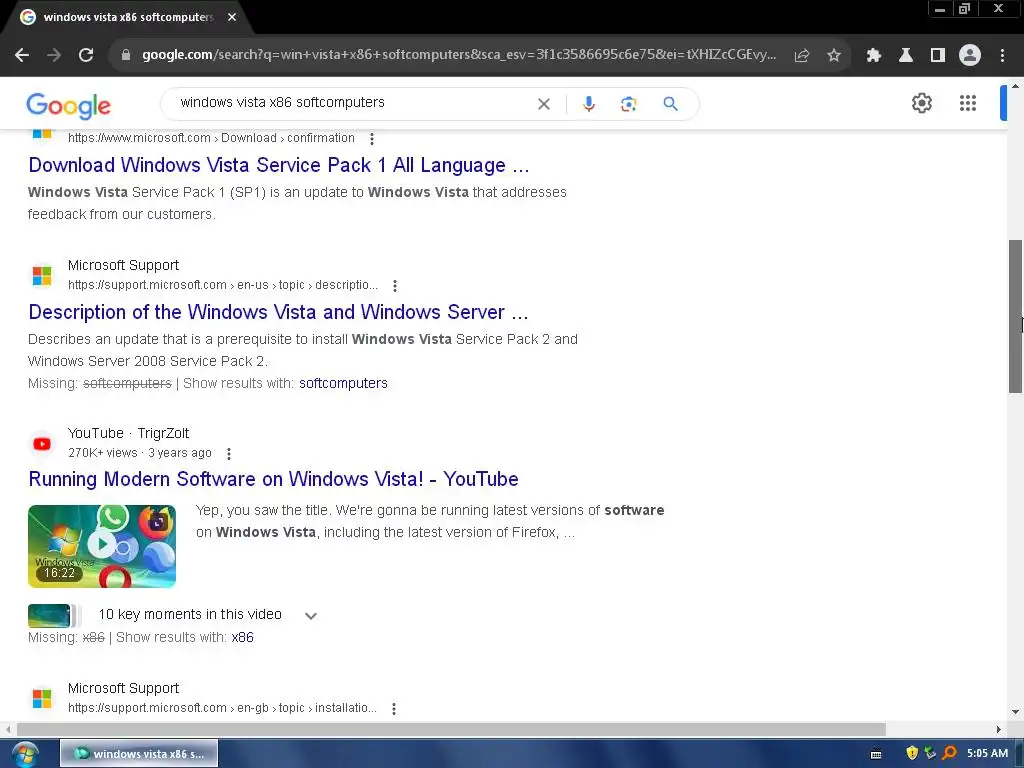Open the Google apps grid
This screenshot has height=768, width=1024.
(x=968, y=103)
